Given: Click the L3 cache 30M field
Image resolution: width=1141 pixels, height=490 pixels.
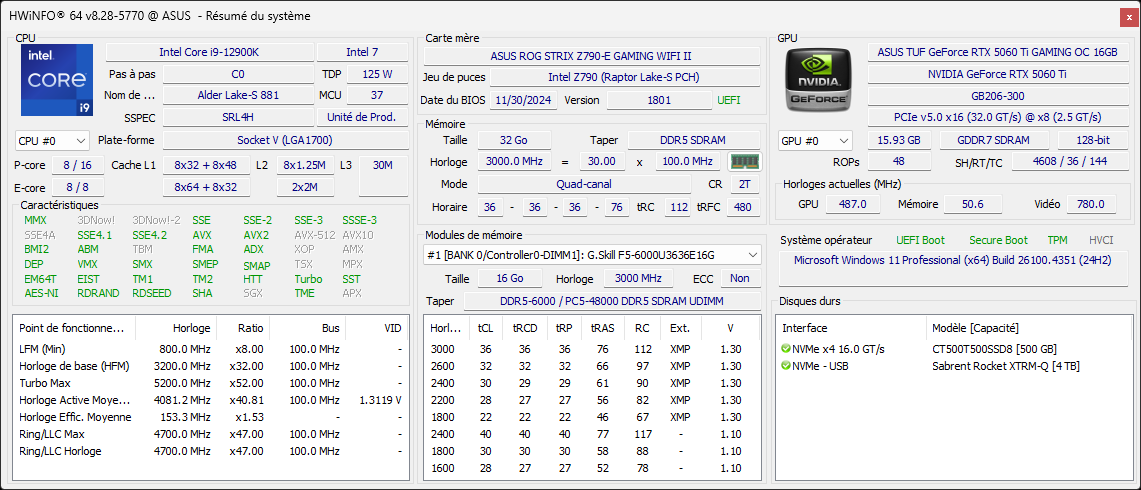Looking at the screenshot, I should click(382, 175).
